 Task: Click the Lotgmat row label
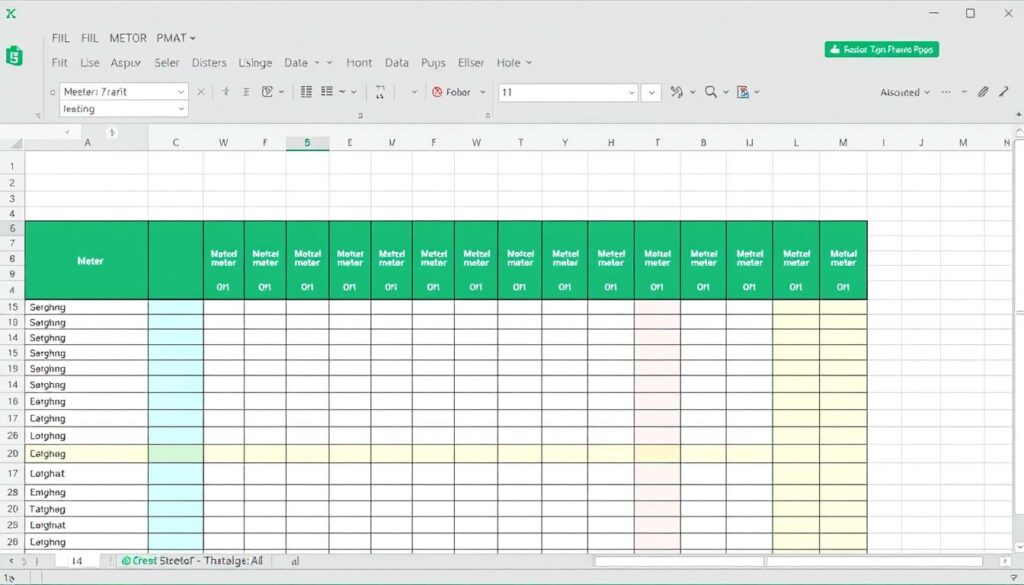(x=48, y=525)
